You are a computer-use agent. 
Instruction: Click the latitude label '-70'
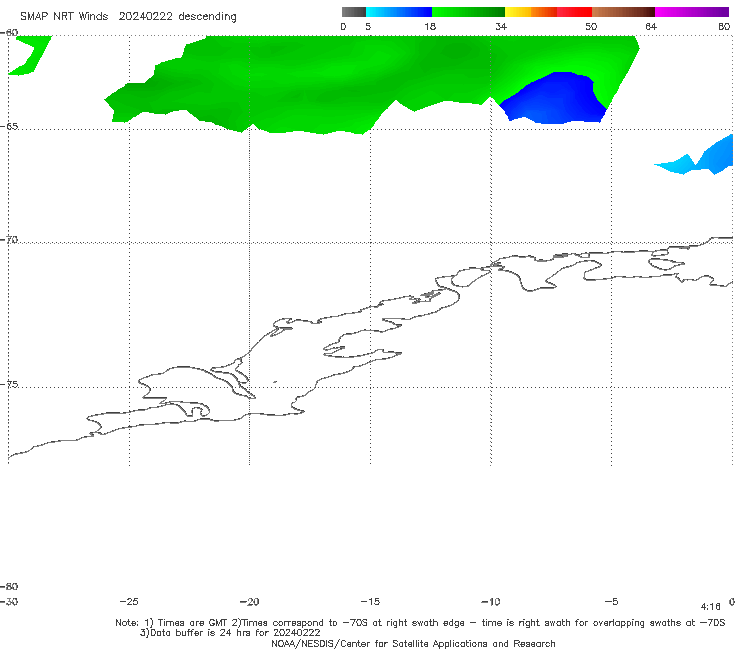tap(9, 240)
